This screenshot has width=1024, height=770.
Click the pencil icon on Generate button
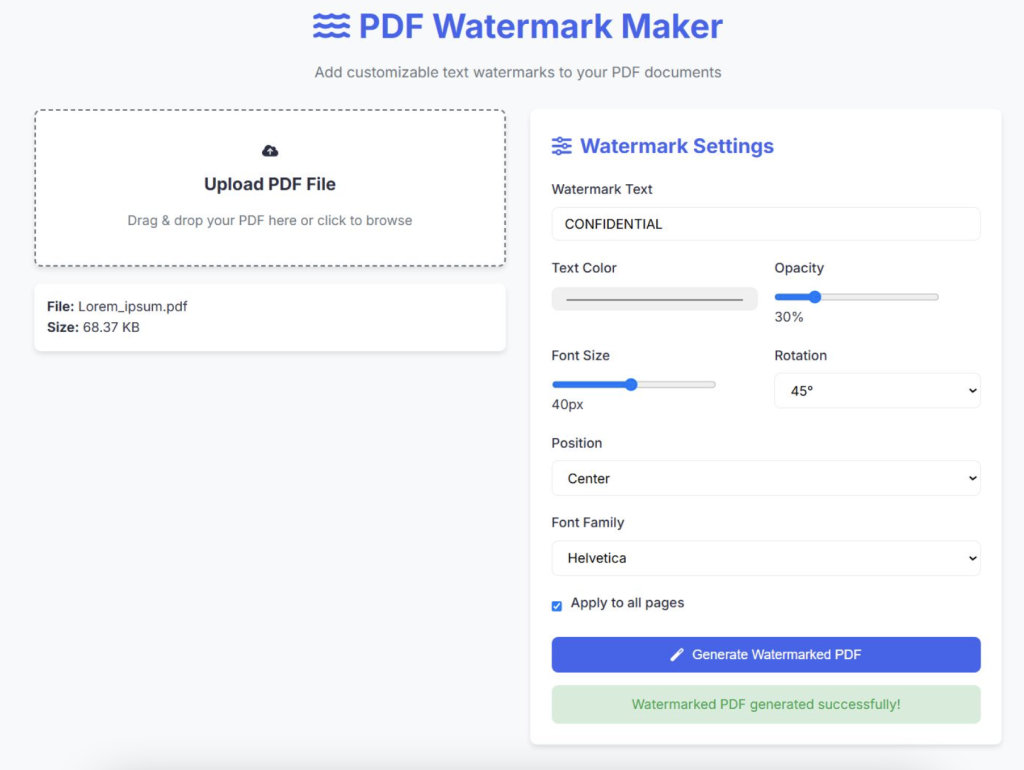point(677,655)
